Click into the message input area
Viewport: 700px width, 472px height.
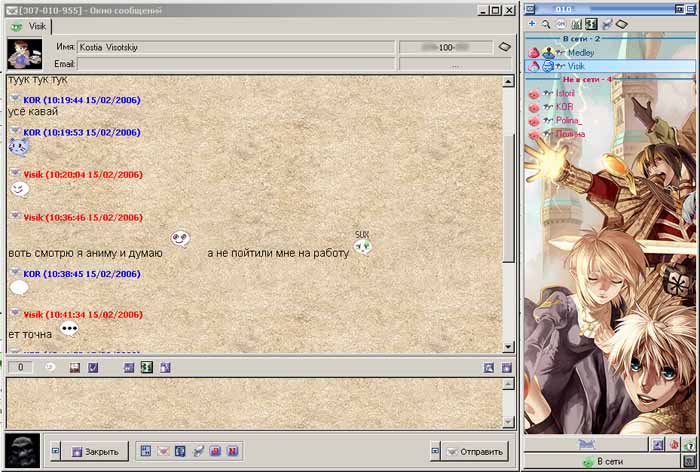[x=255, y=403]
